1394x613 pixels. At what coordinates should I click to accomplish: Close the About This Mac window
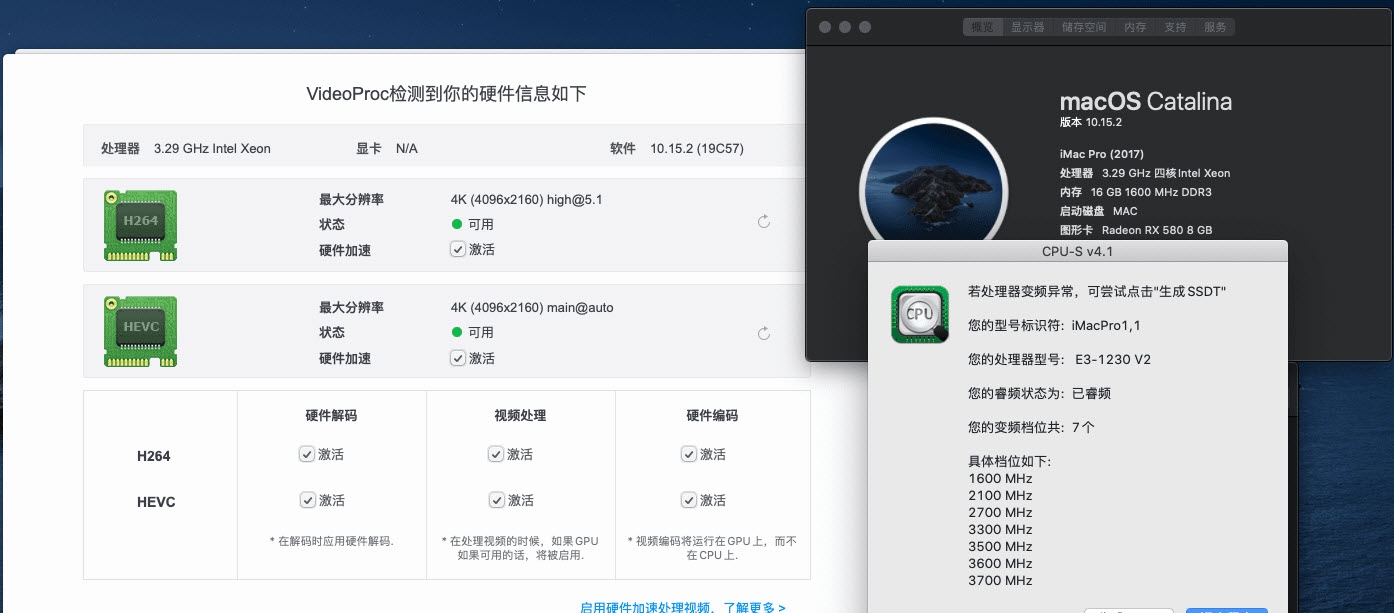825,27
